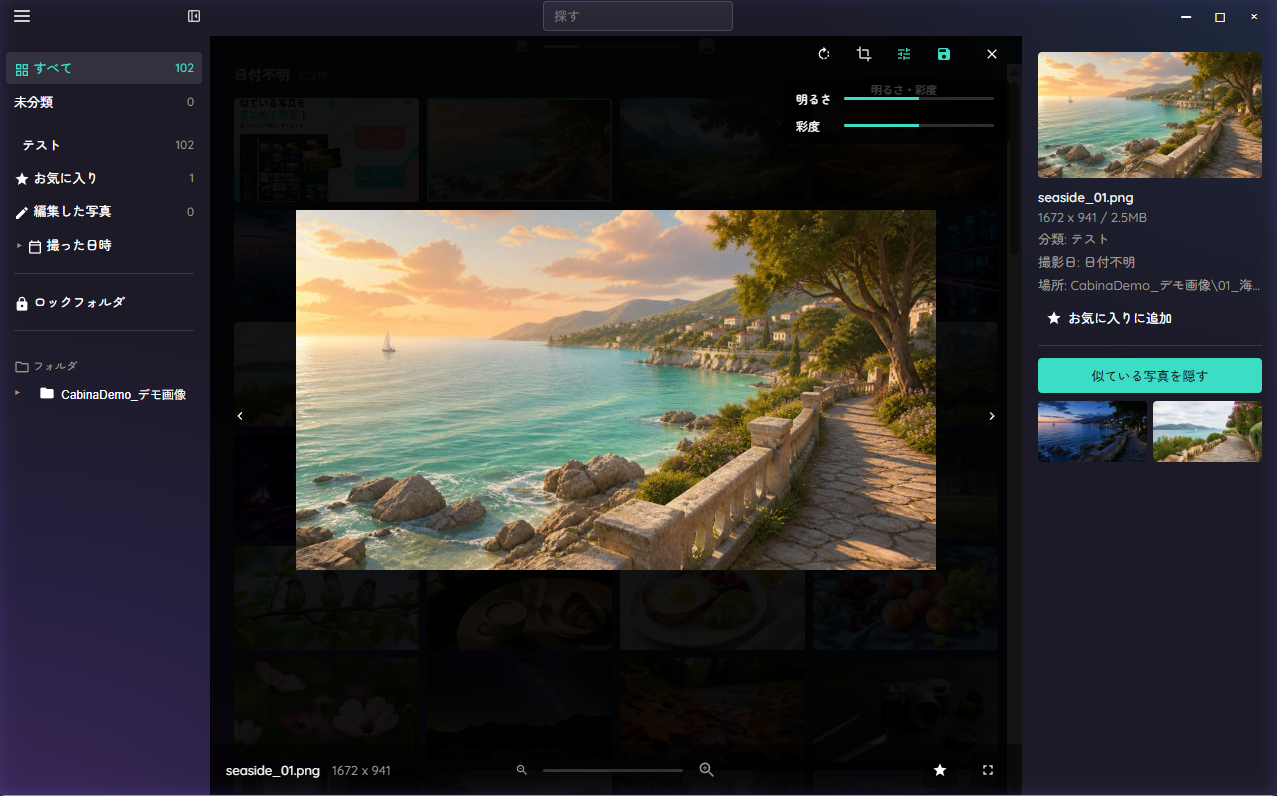Click the zoom out magnifier icon
The image size is (1277, 796).
(521, 770)
